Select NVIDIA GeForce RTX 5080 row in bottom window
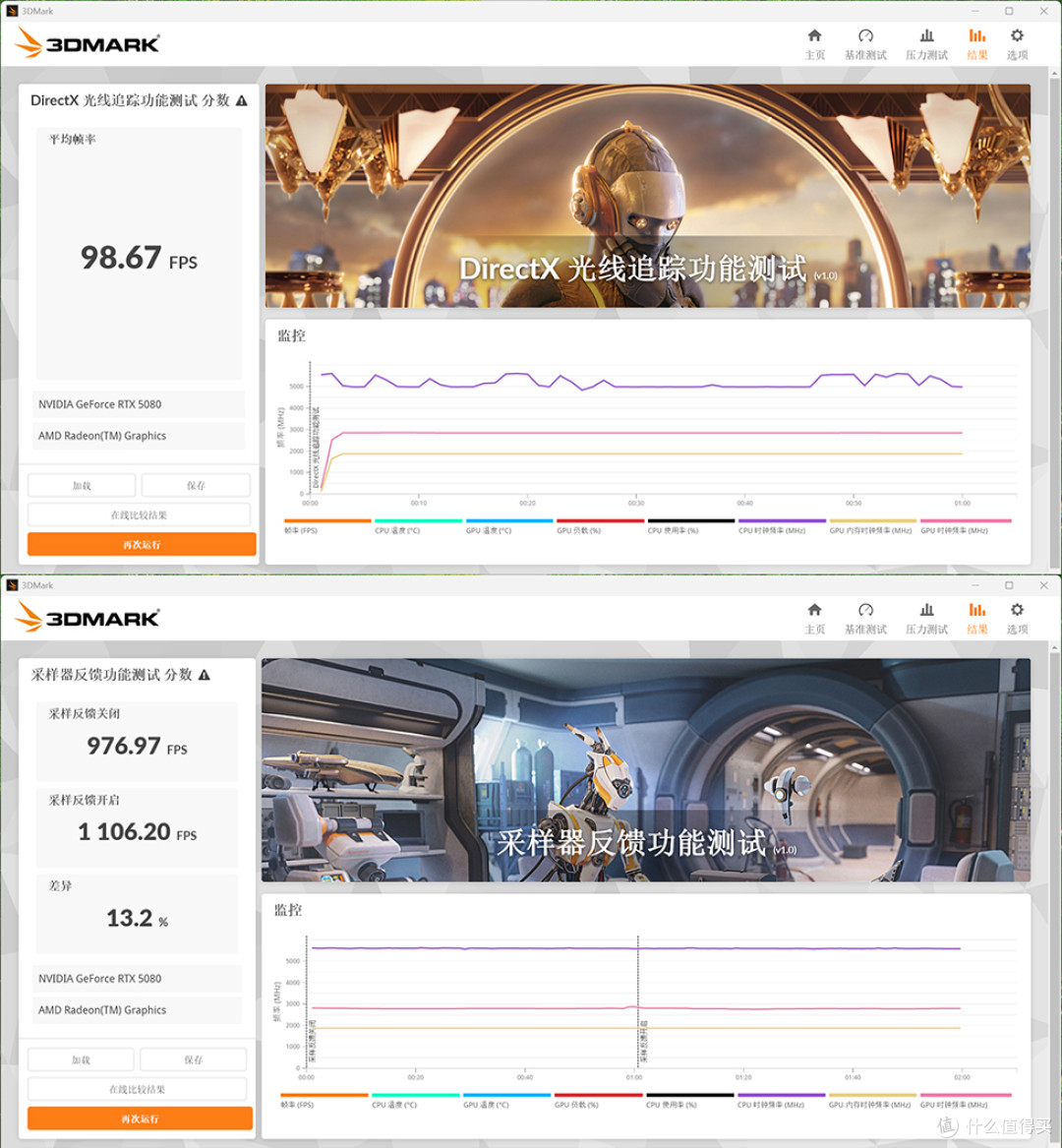This screenshot has width=1062, height=1148. pyautogui.click(x=137, y=978)
